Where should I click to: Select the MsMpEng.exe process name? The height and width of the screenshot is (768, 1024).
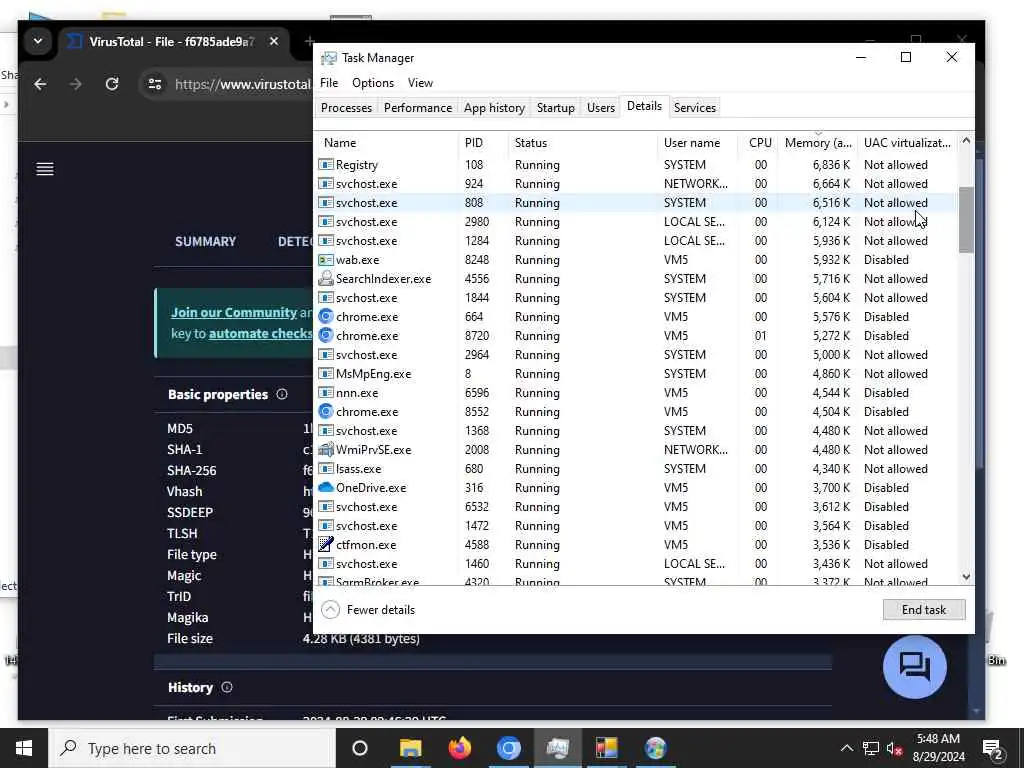click(x=374, y=374)
